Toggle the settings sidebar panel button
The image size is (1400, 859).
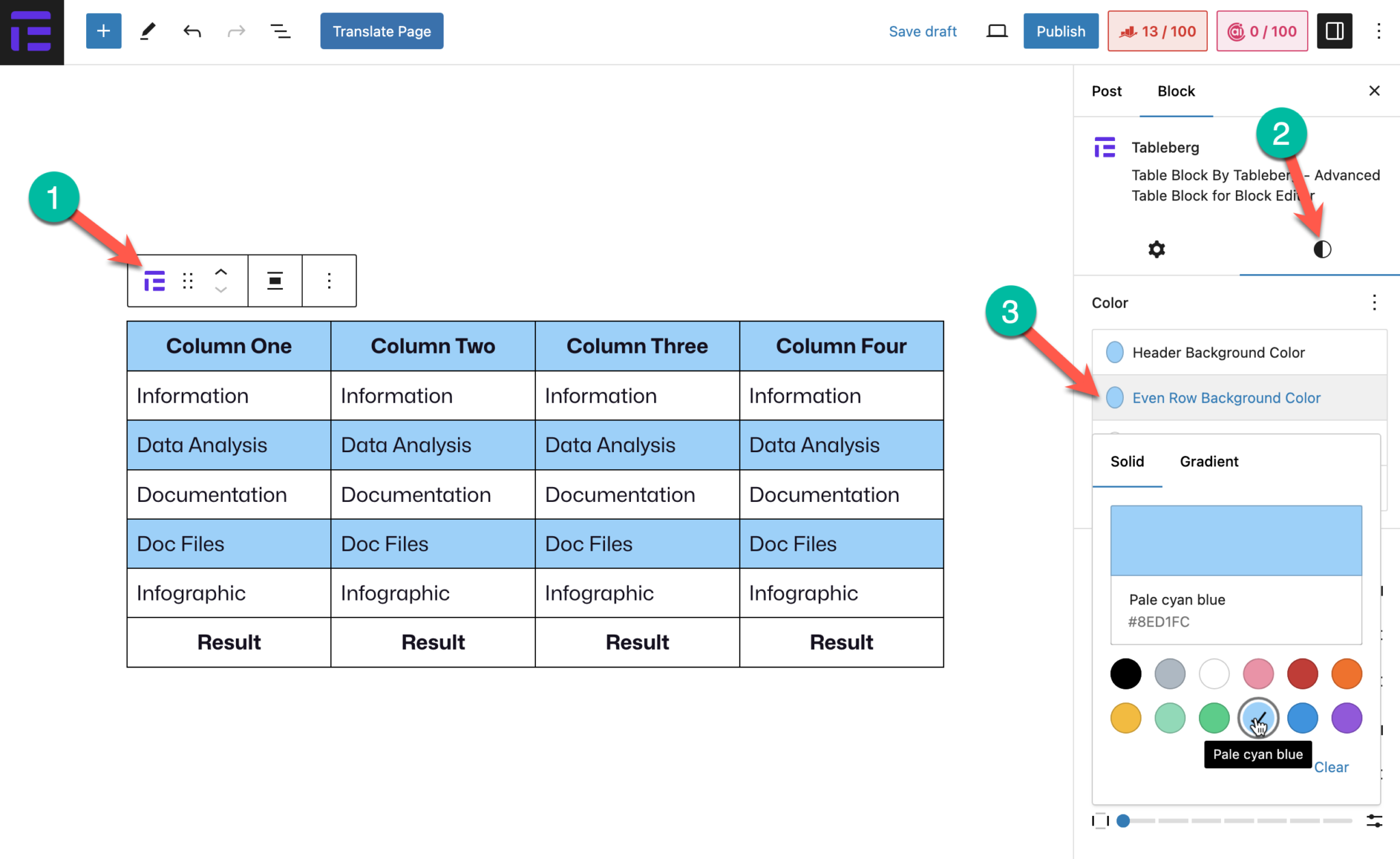coord(1334,31)
